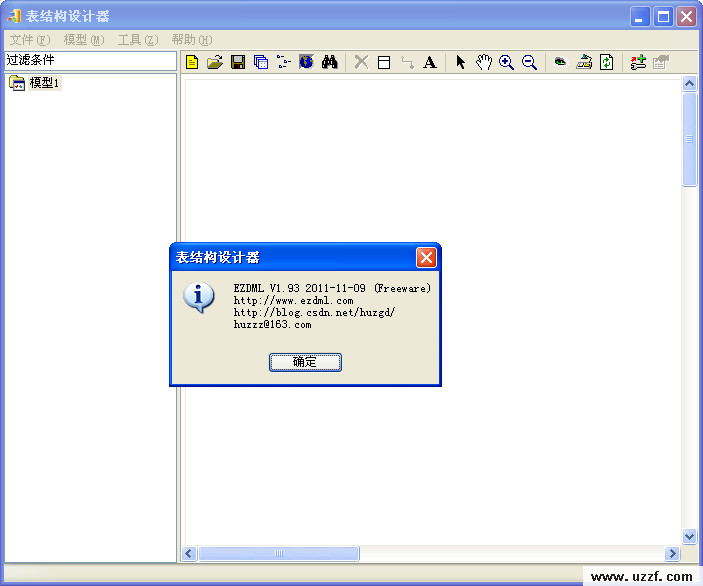
Task: Open the 模型(M) menu
Action: coord(84,40)
